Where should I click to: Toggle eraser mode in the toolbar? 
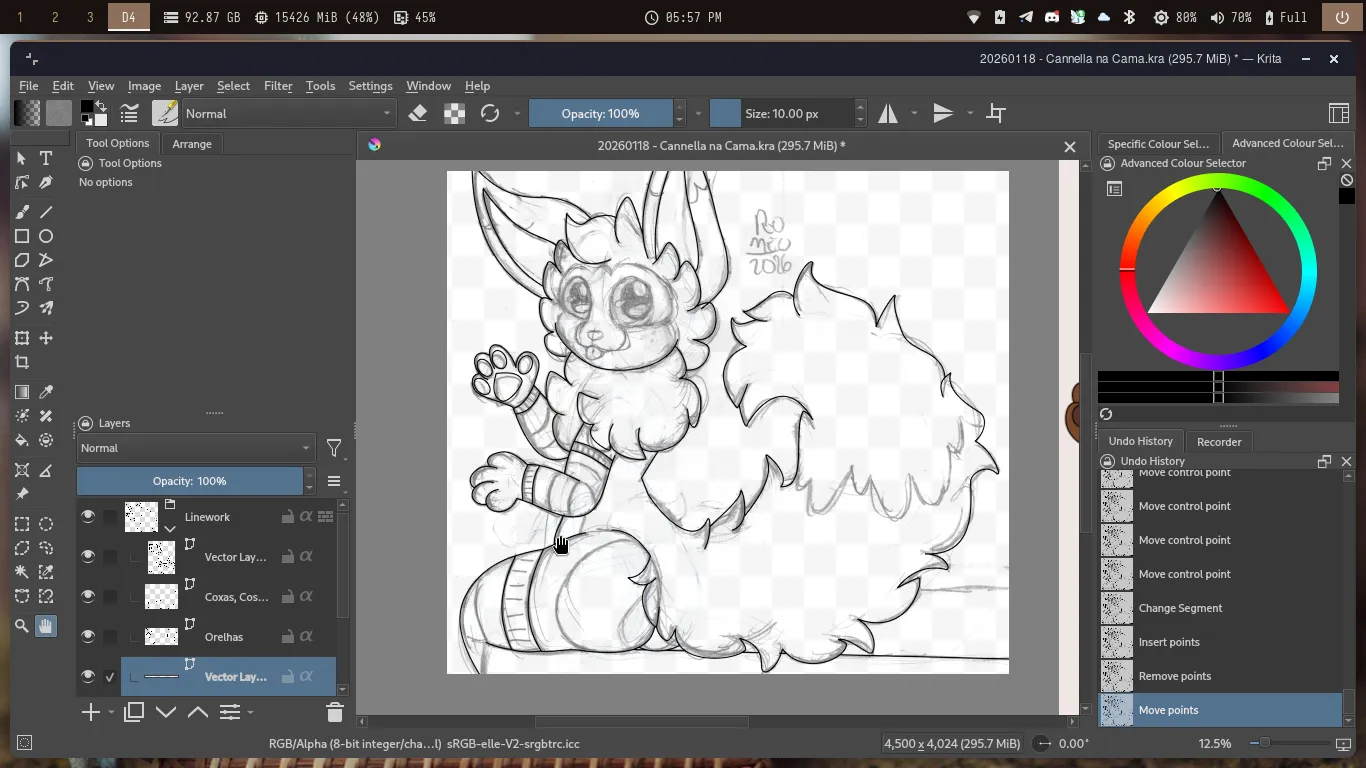tap(418, 114)
